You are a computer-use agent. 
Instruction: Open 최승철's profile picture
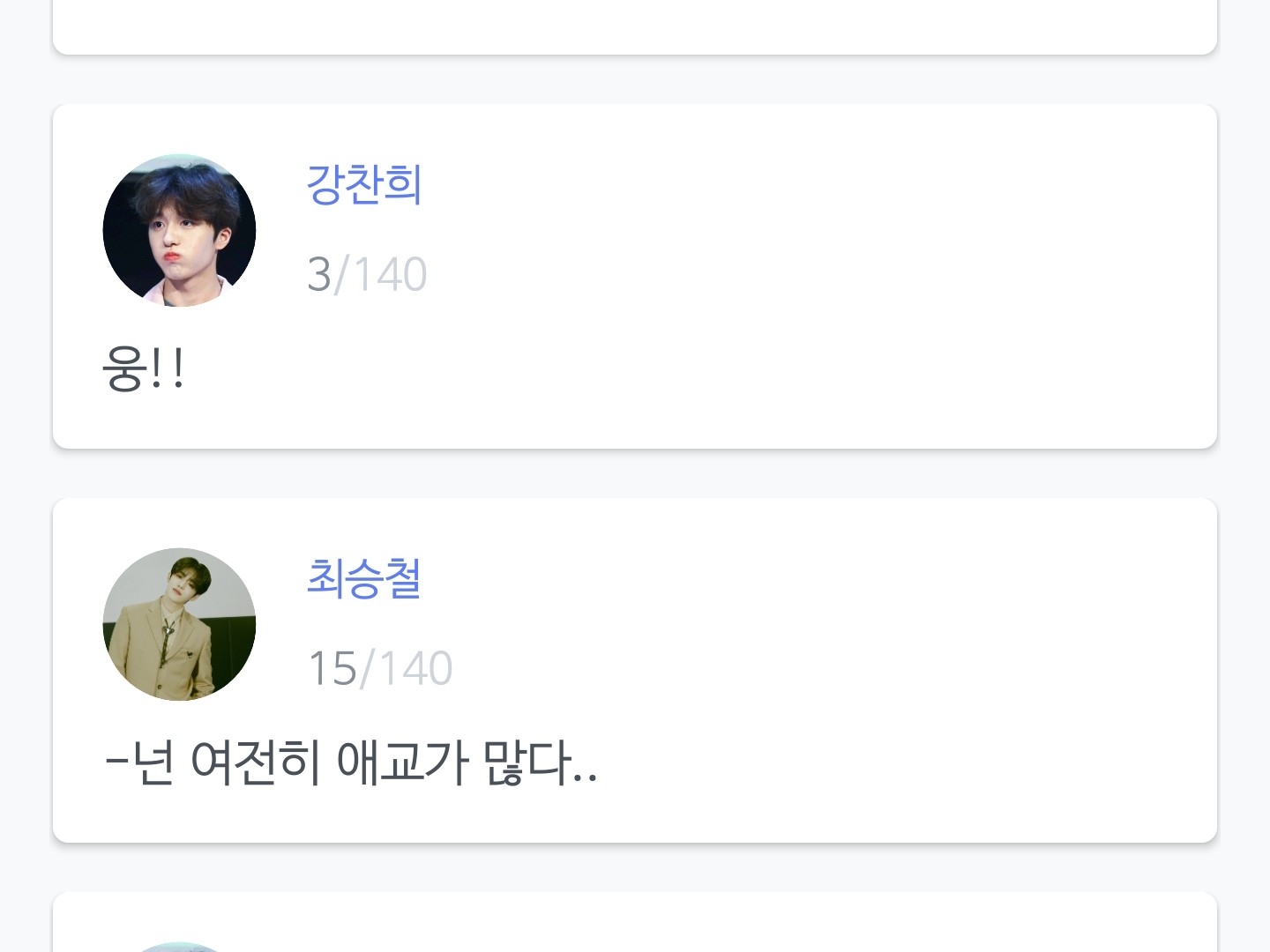pyautogui.click(x=179, y=624)
